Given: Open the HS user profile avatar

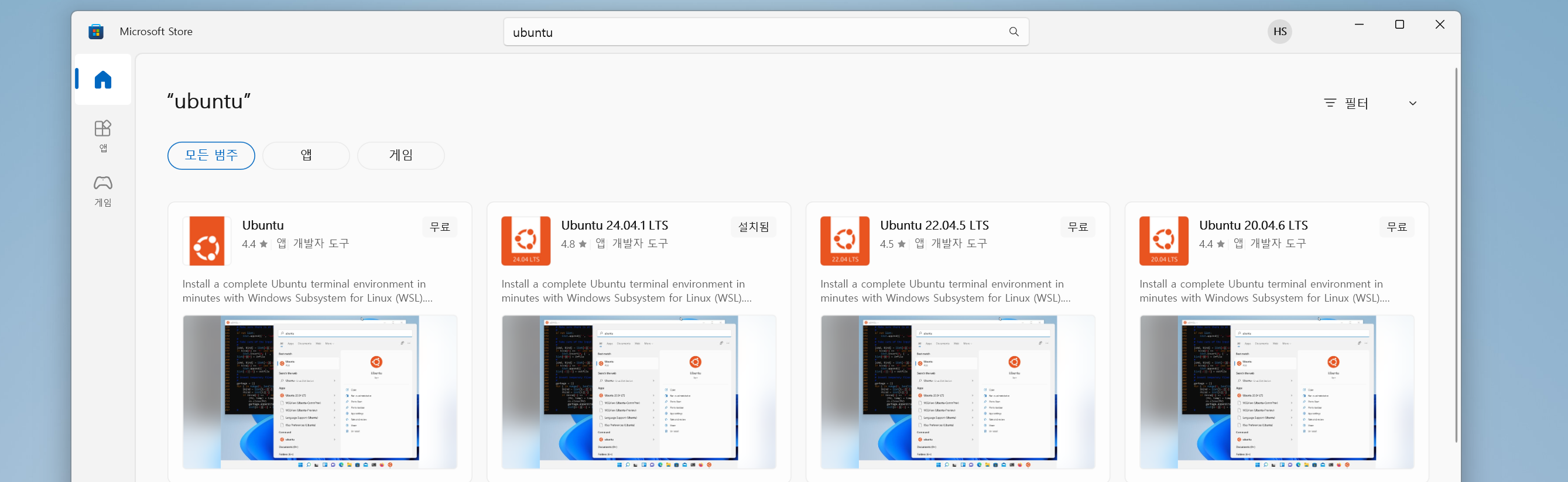Looking at the screenshot, I should (x=1279, y=32).
